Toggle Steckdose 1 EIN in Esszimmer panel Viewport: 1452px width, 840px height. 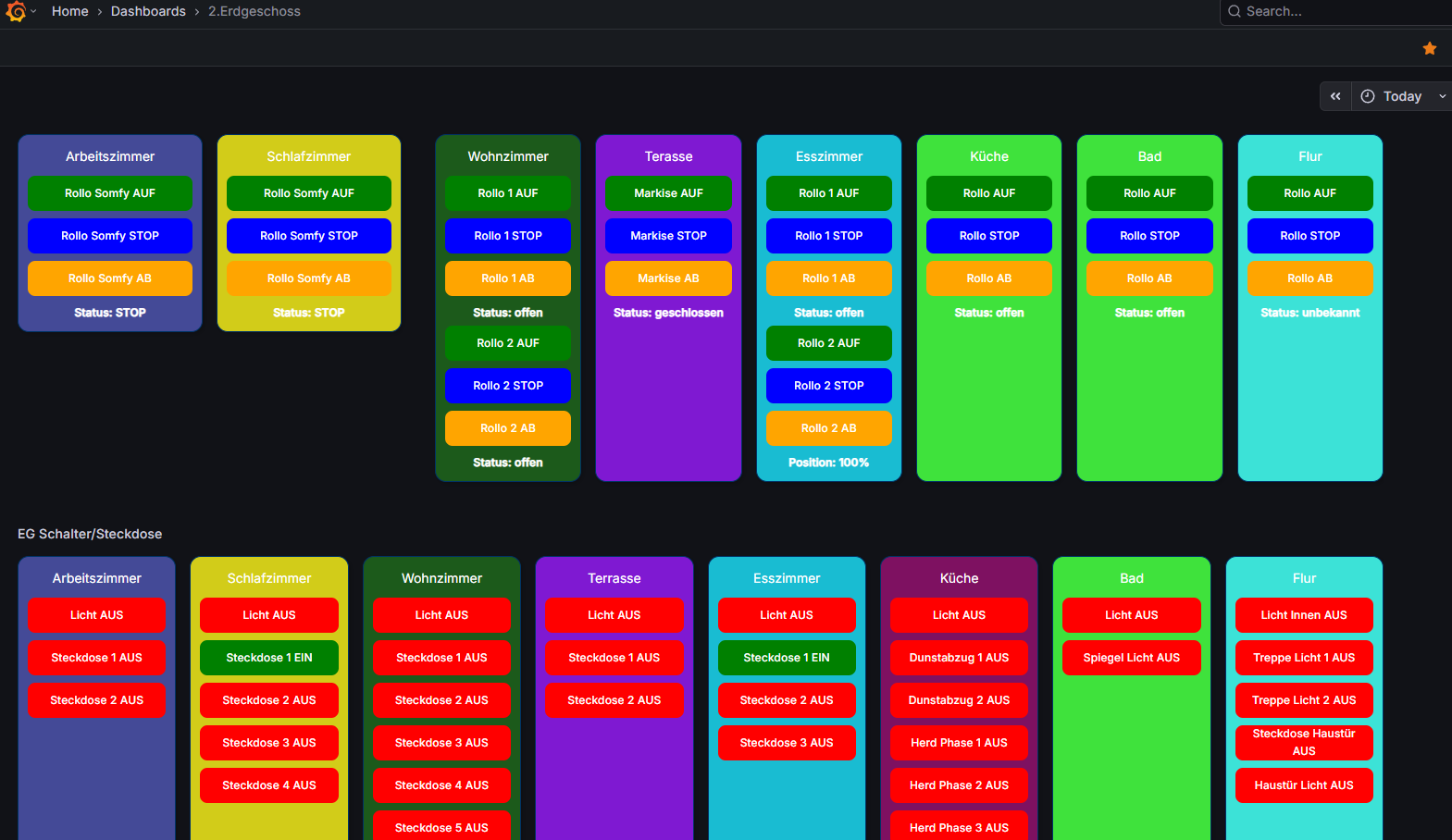pyautogui.click(x=787, y=658)
